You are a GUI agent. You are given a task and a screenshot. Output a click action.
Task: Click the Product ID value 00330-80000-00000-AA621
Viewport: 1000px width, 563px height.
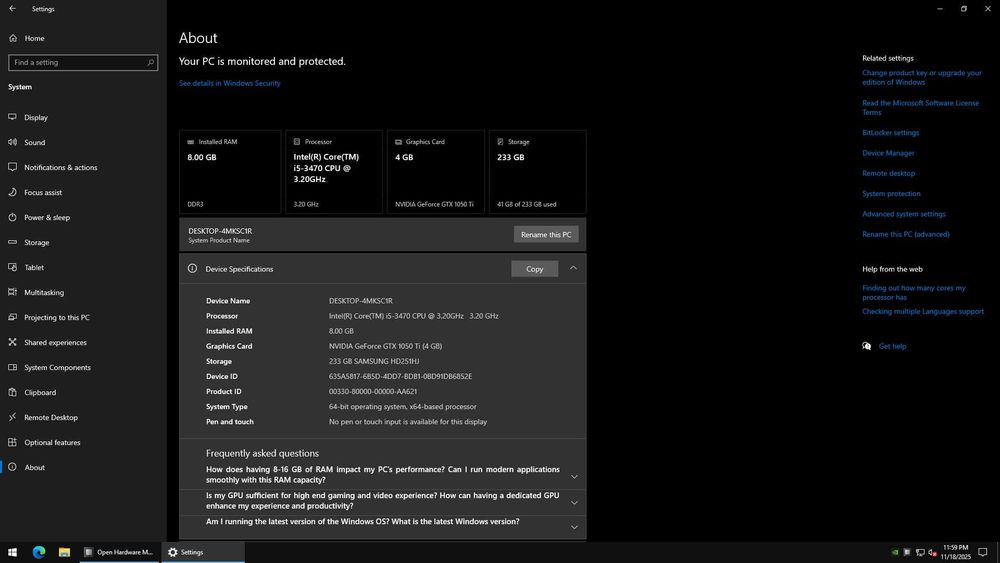373,391
